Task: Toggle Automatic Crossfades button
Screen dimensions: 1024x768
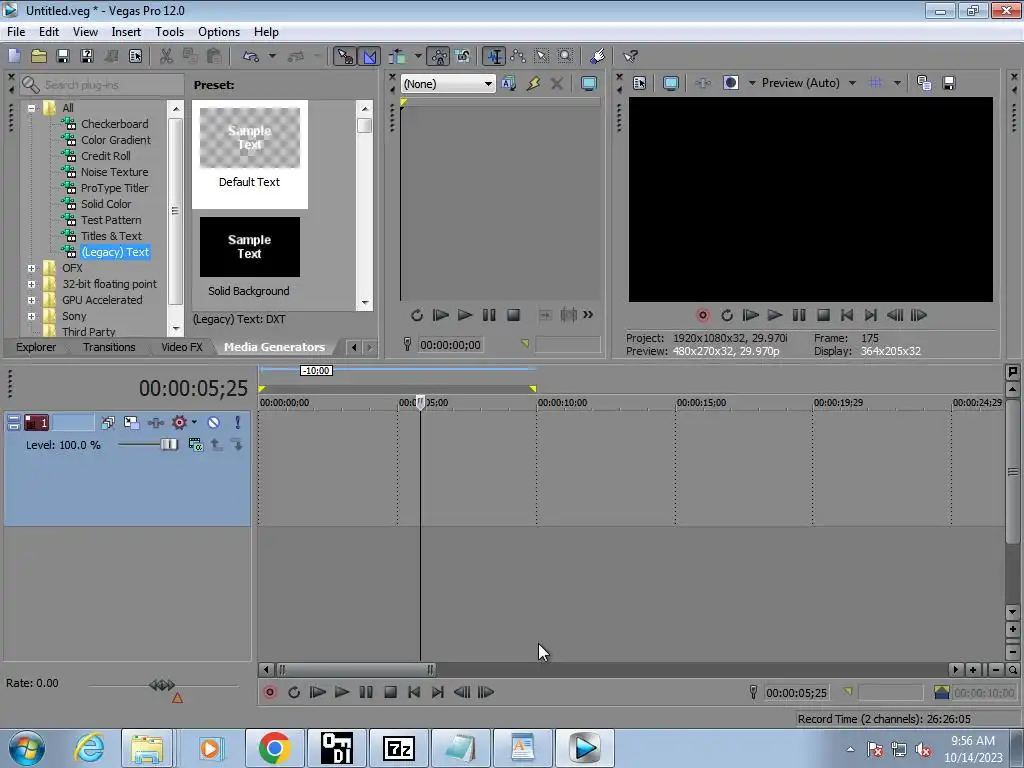Action: tap(369, 56)
